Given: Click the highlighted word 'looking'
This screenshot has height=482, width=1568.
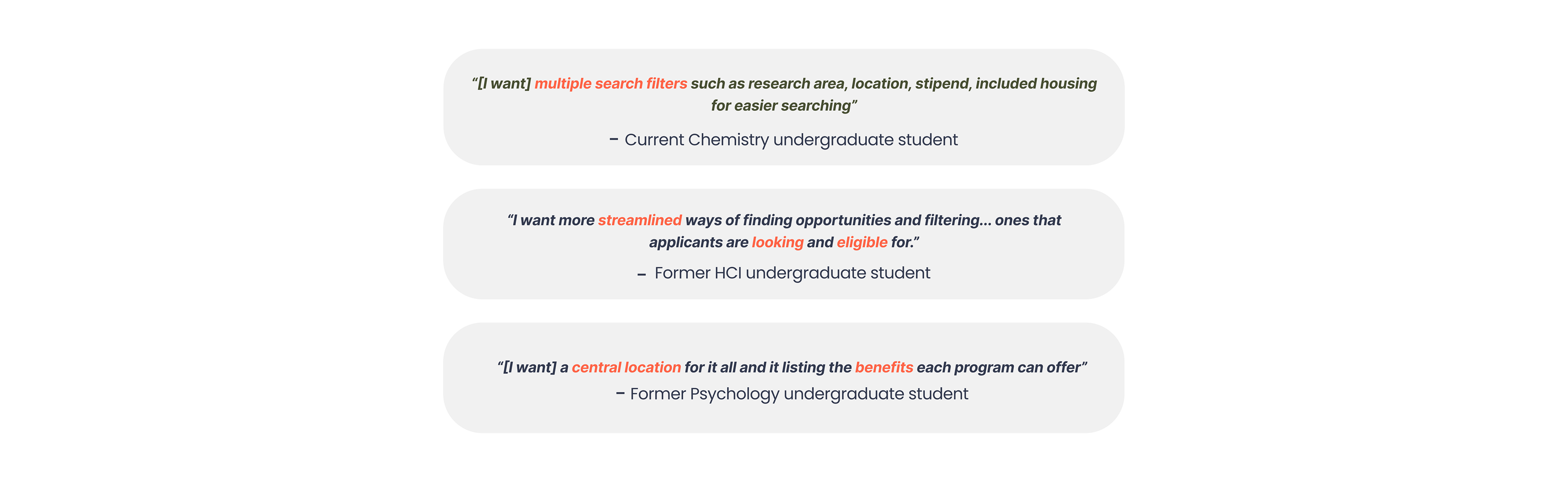Looking at the screenshot, I should [x=777, y=242].
